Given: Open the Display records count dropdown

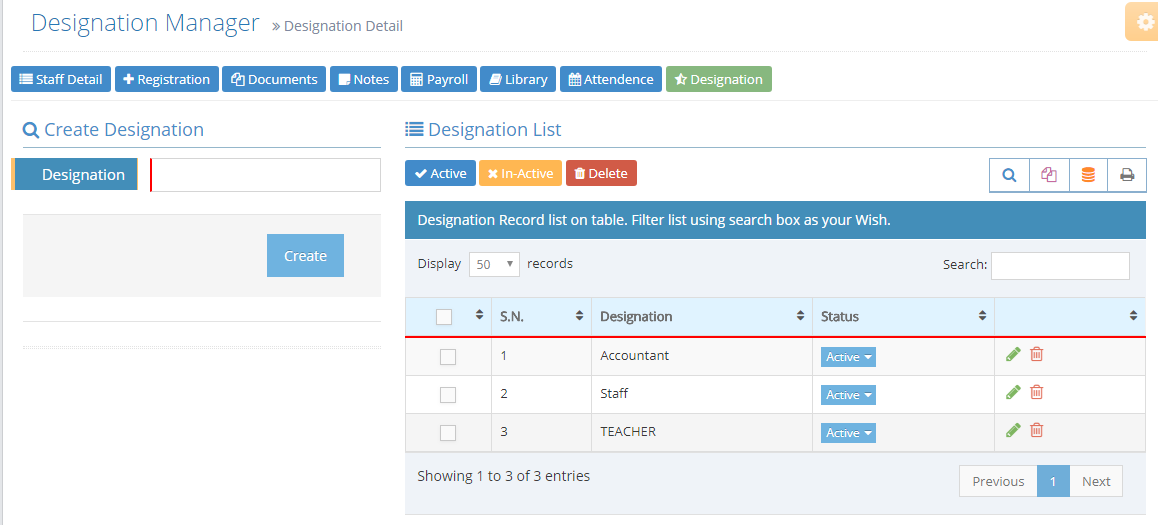Looking at the screenshot, I should click(x=494, y=265).
